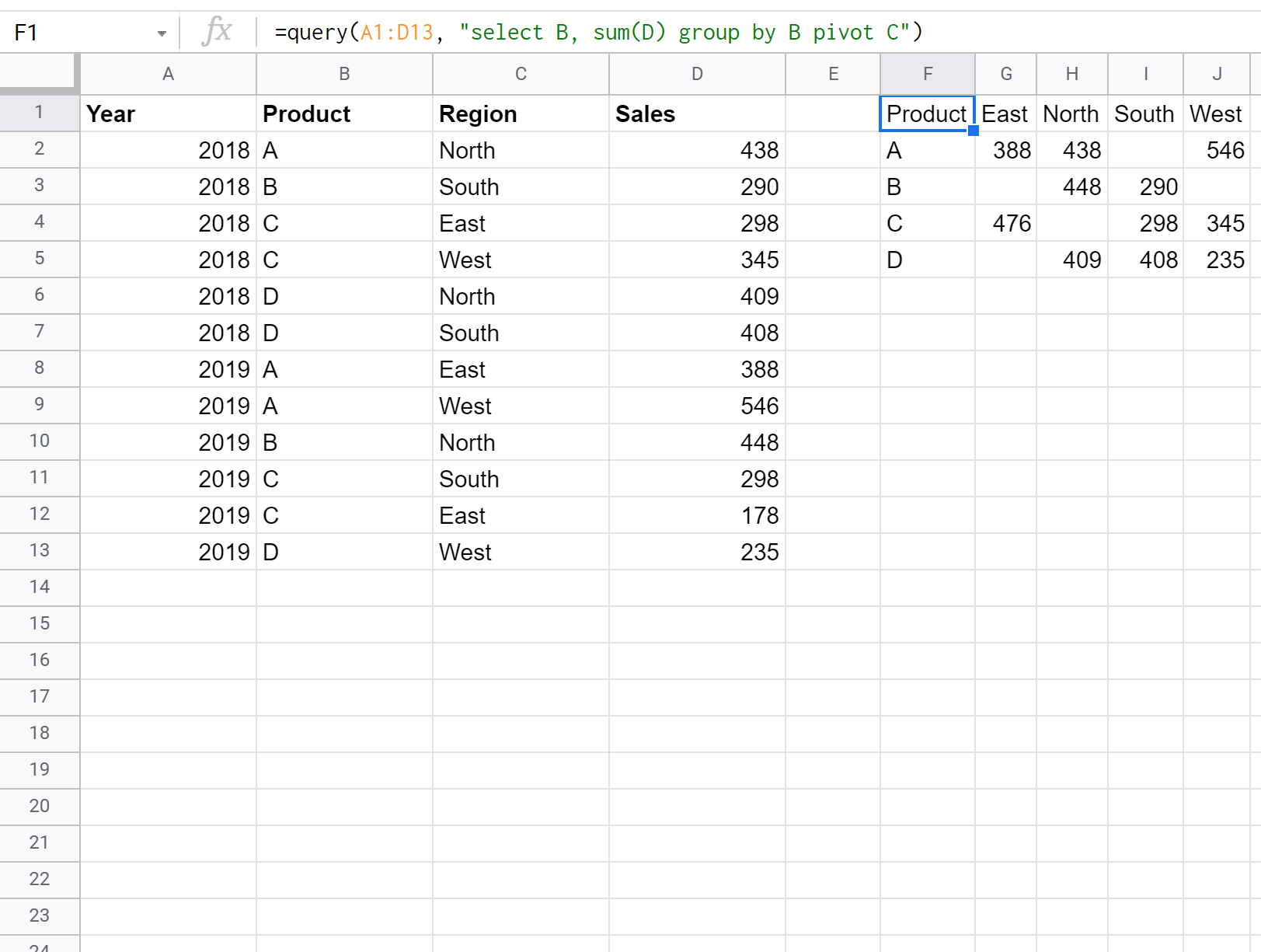The width and height of the screenshot is (1261, 952).
Task: Select the 2019 value in row 8
Action: pyautogui.click(x=168, y=369)
